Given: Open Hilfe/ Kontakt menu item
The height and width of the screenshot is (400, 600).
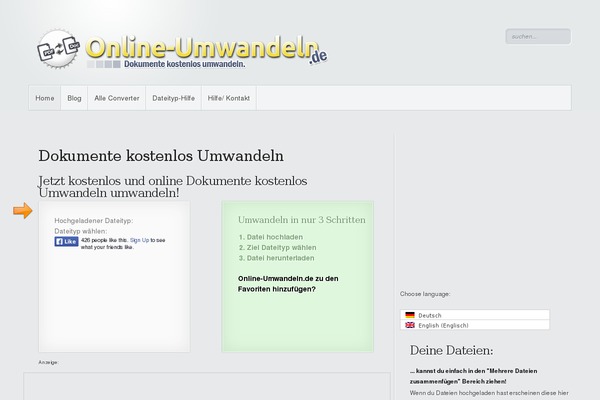Looking at the screenshot, I should coord(229,98).
